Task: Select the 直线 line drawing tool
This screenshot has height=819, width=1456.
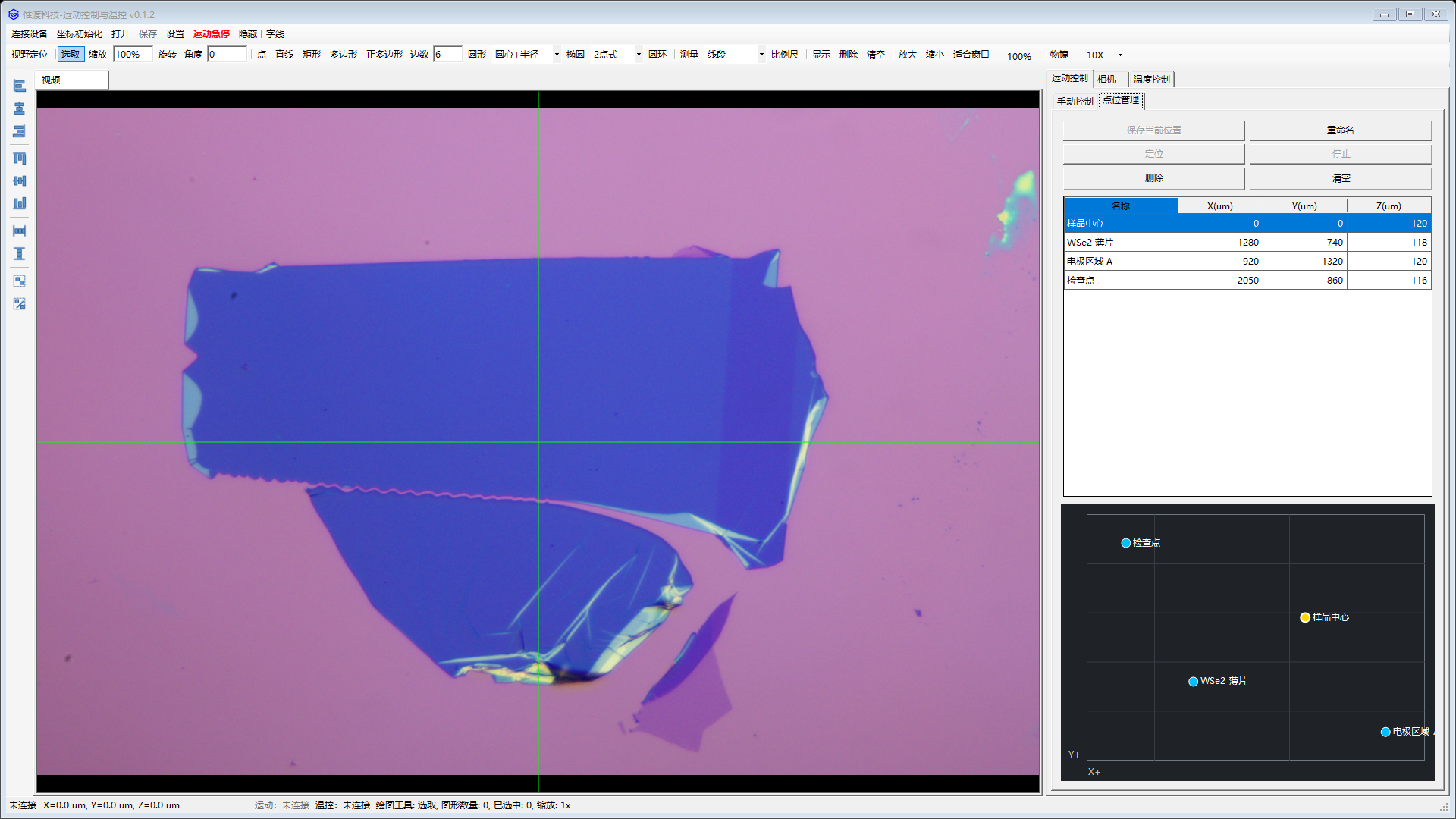Action: click(284, 55)
